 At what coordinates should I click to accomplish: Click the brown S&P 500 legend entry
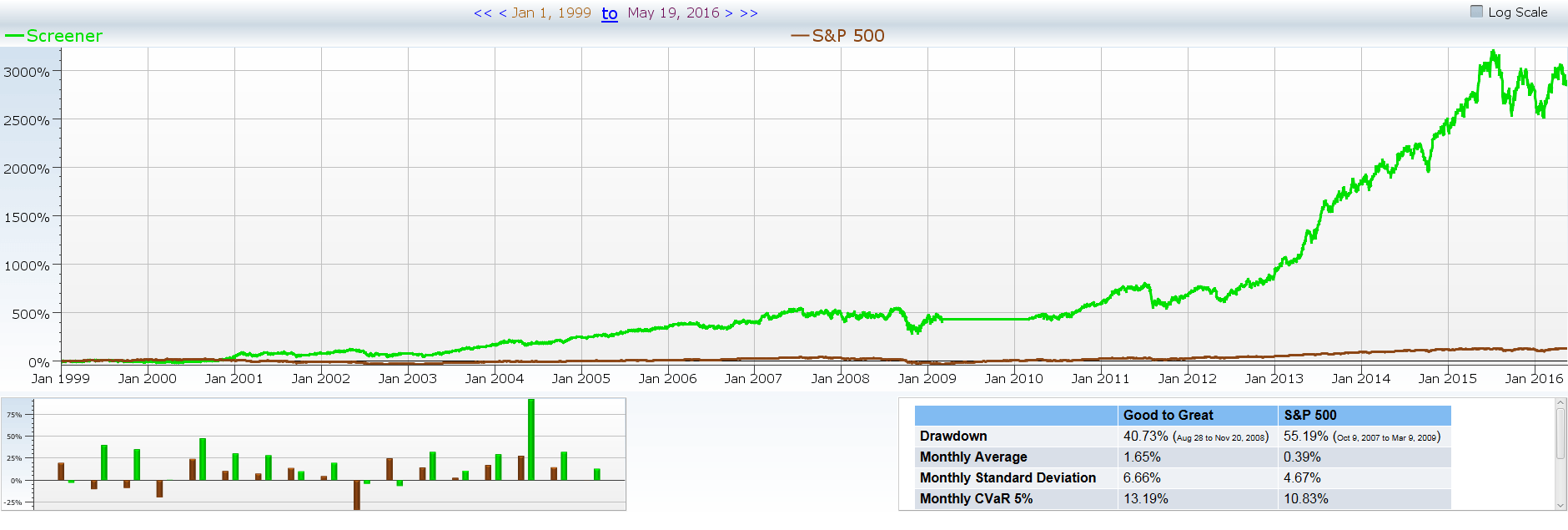click(x=838, y=36)
